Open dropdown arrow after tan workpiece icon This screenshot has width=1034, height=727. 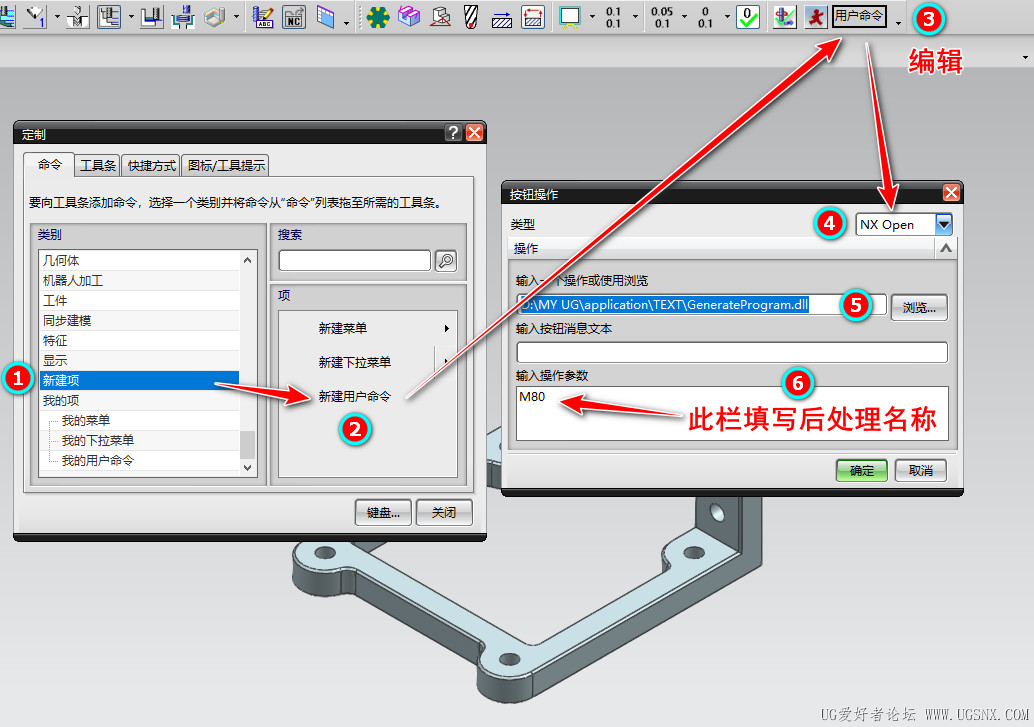tap(236, 16)
